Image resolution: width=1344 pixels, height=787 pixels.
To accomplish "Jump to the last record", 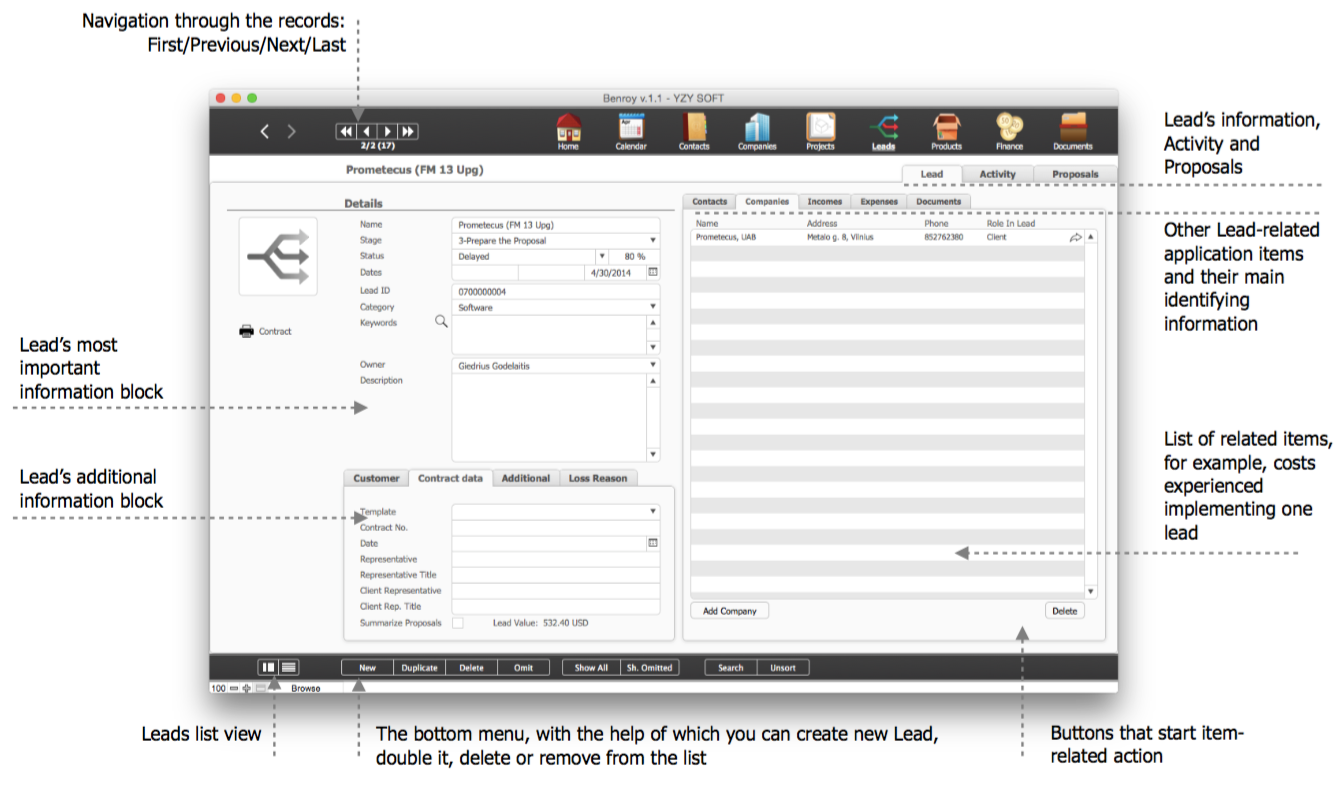I will pos(408,131).
